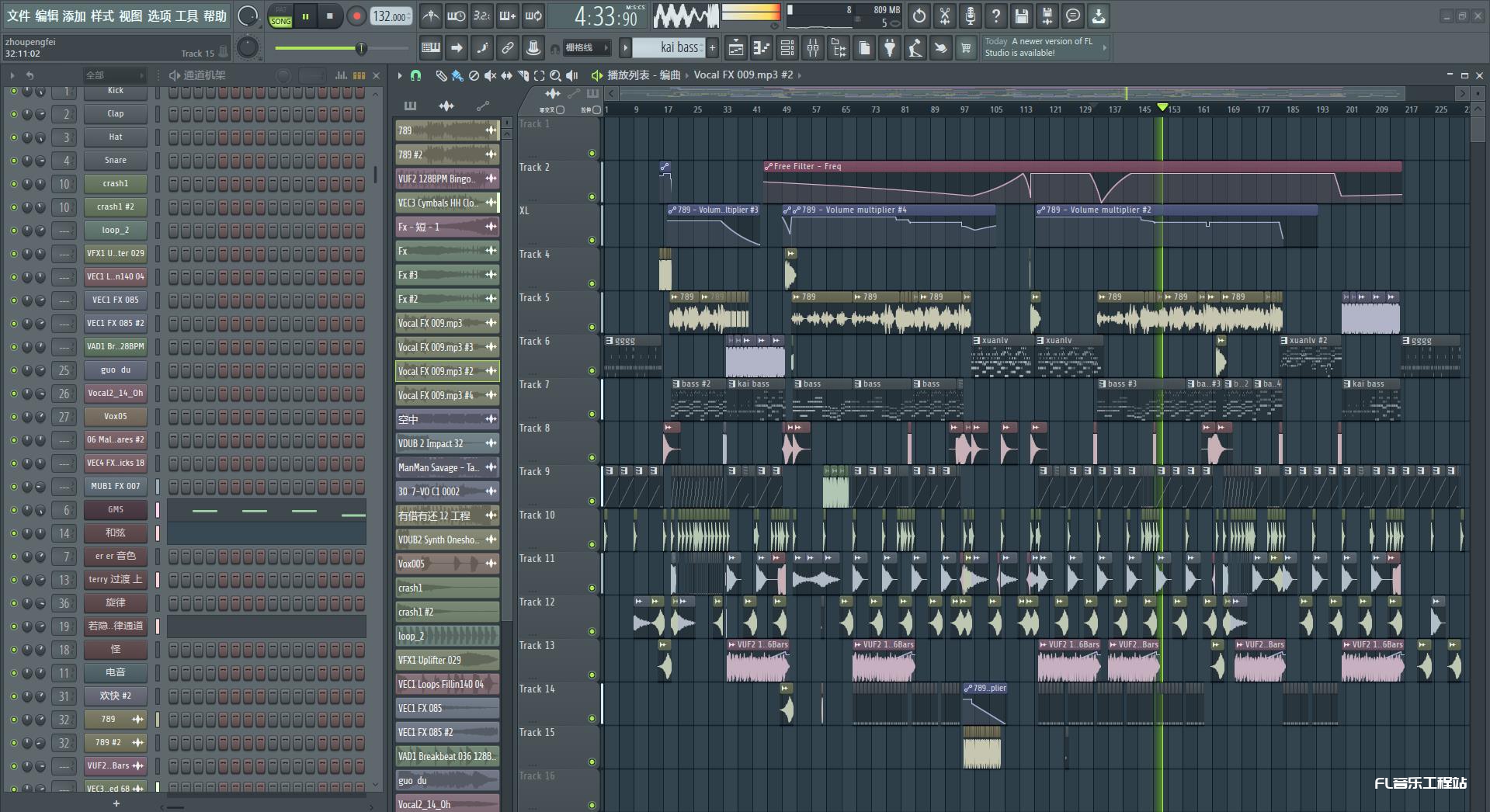The height and width of the screenshot is (812, 1490).
Task: Click the stop playback button
Action: 330,16
